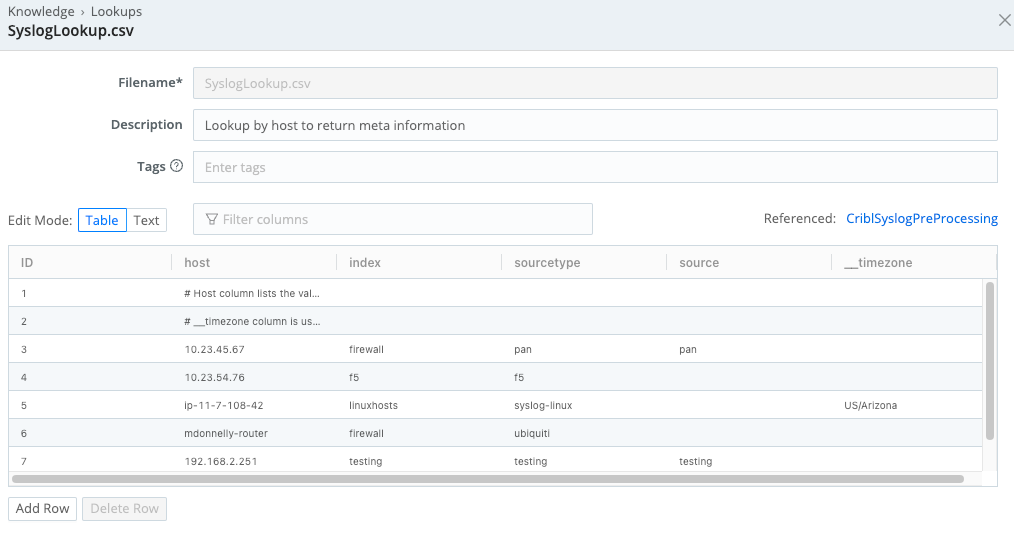This screenshot has width=1014, height=539.
Task: Click the __timezone column header
Action: [x=878, y=263]
